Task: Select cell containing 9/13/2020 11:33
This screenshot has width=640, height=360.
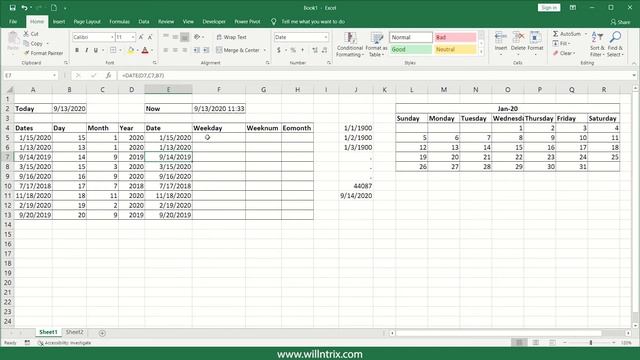Action: click(219, 109)
